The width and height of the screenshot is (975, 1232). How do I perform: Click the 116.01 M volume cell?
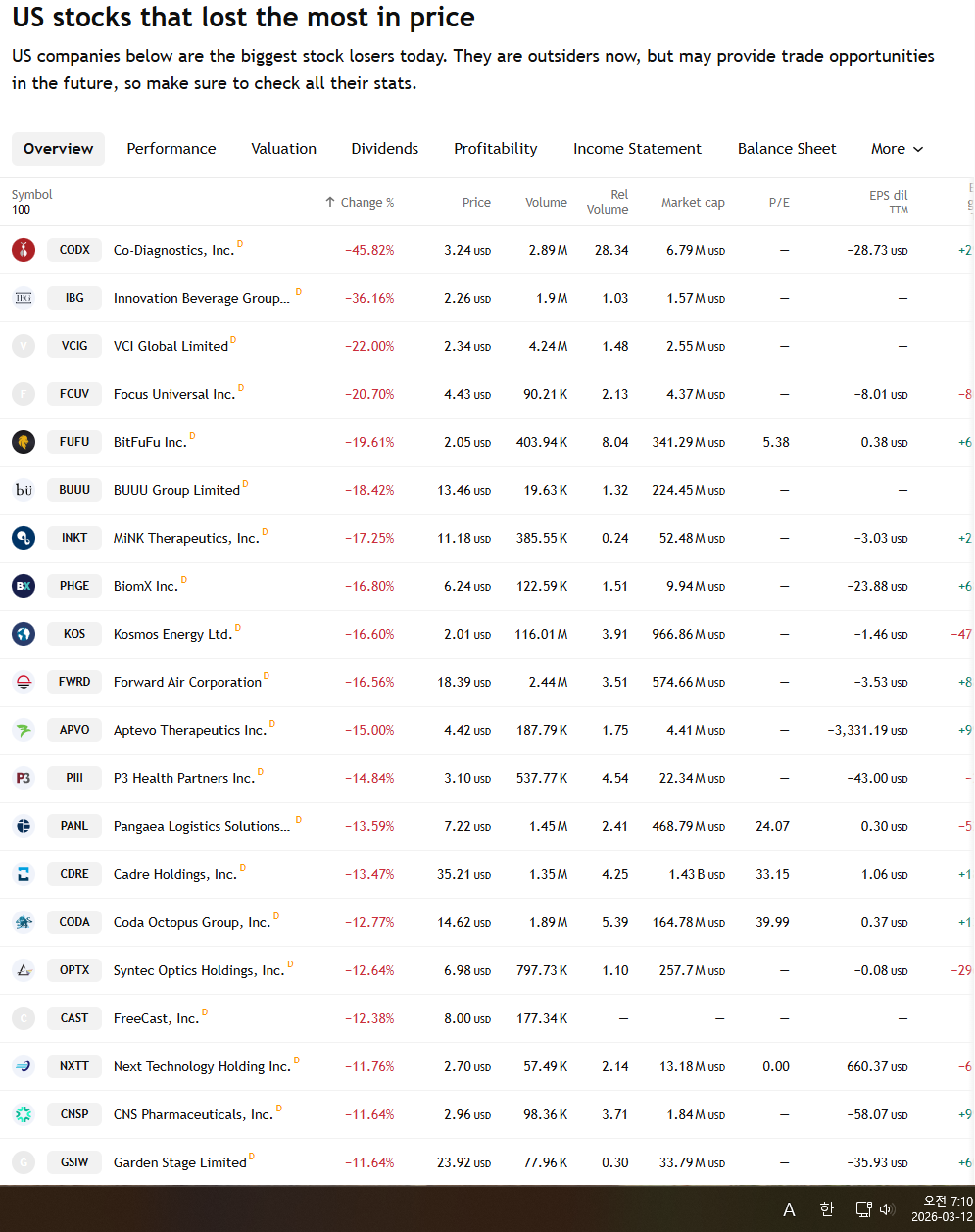click(542, 634)
